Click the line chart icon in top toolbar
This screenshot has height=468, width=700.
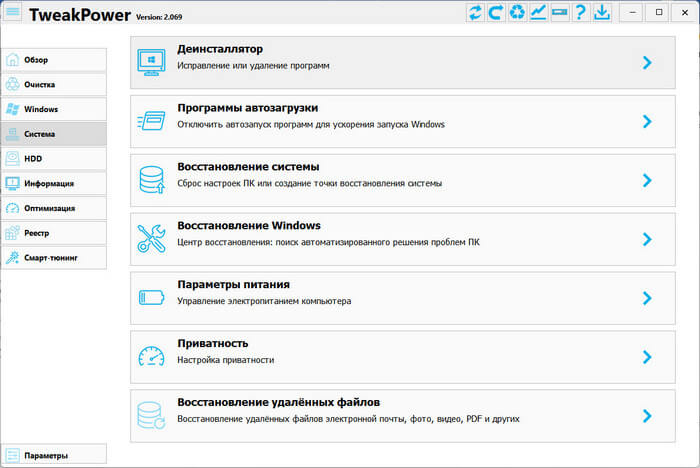click(x=538, y=12)
